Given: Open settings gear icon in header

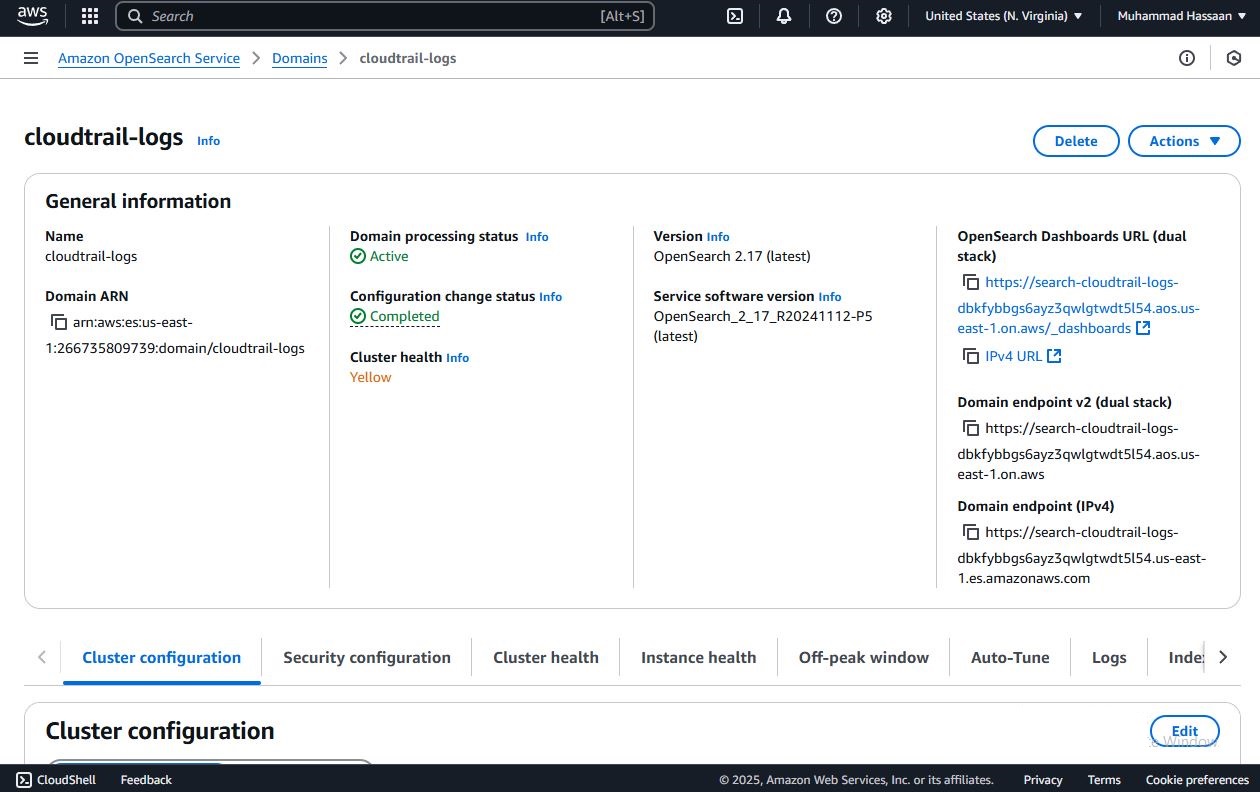Looking at the screenshot, I should click(884, 16).
